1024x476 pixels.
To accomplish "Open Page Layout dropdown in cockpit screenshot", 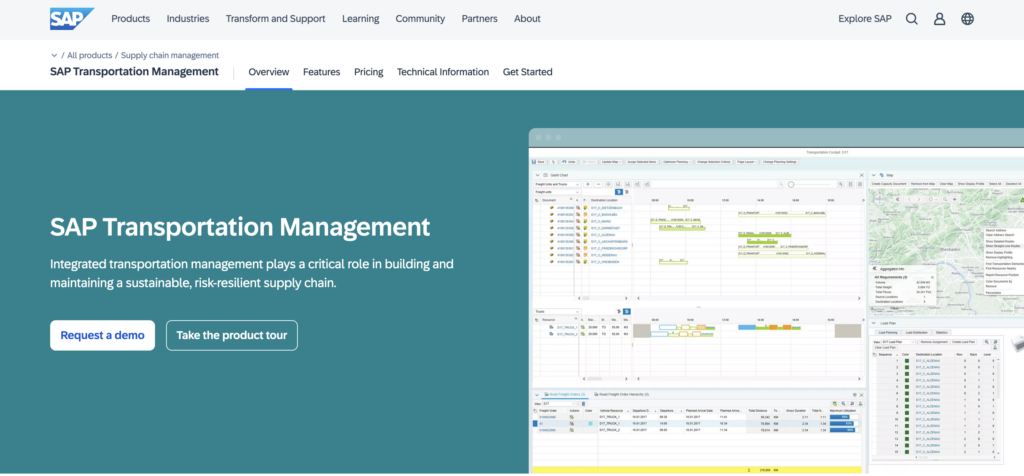I will click(746, 162).
